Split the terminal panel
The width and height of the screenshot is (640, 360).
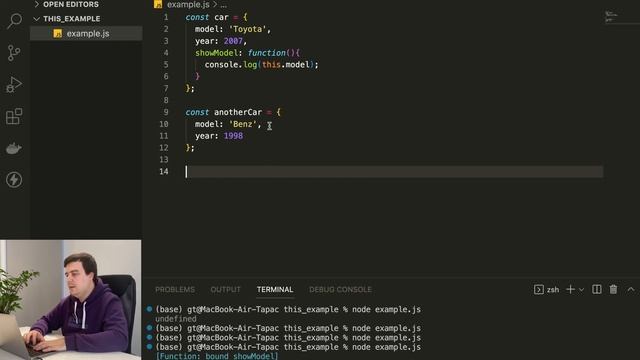pyautogui.click(x=596, y=289)
